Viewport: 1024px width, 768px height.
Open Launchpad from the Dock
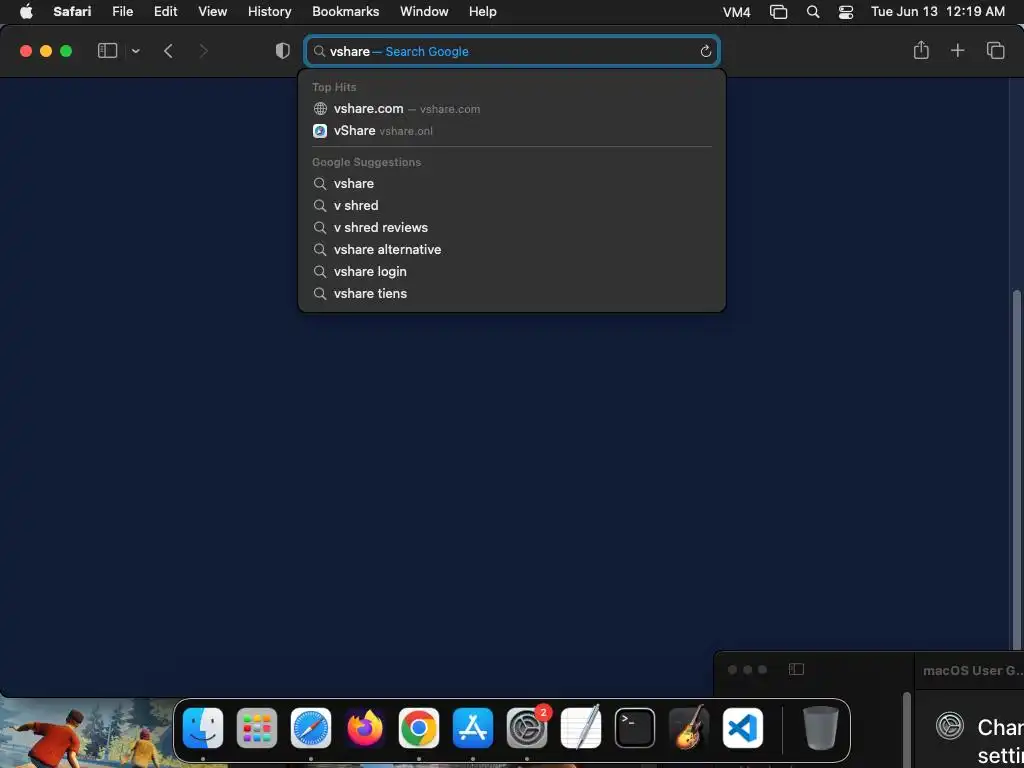(257, 728)
